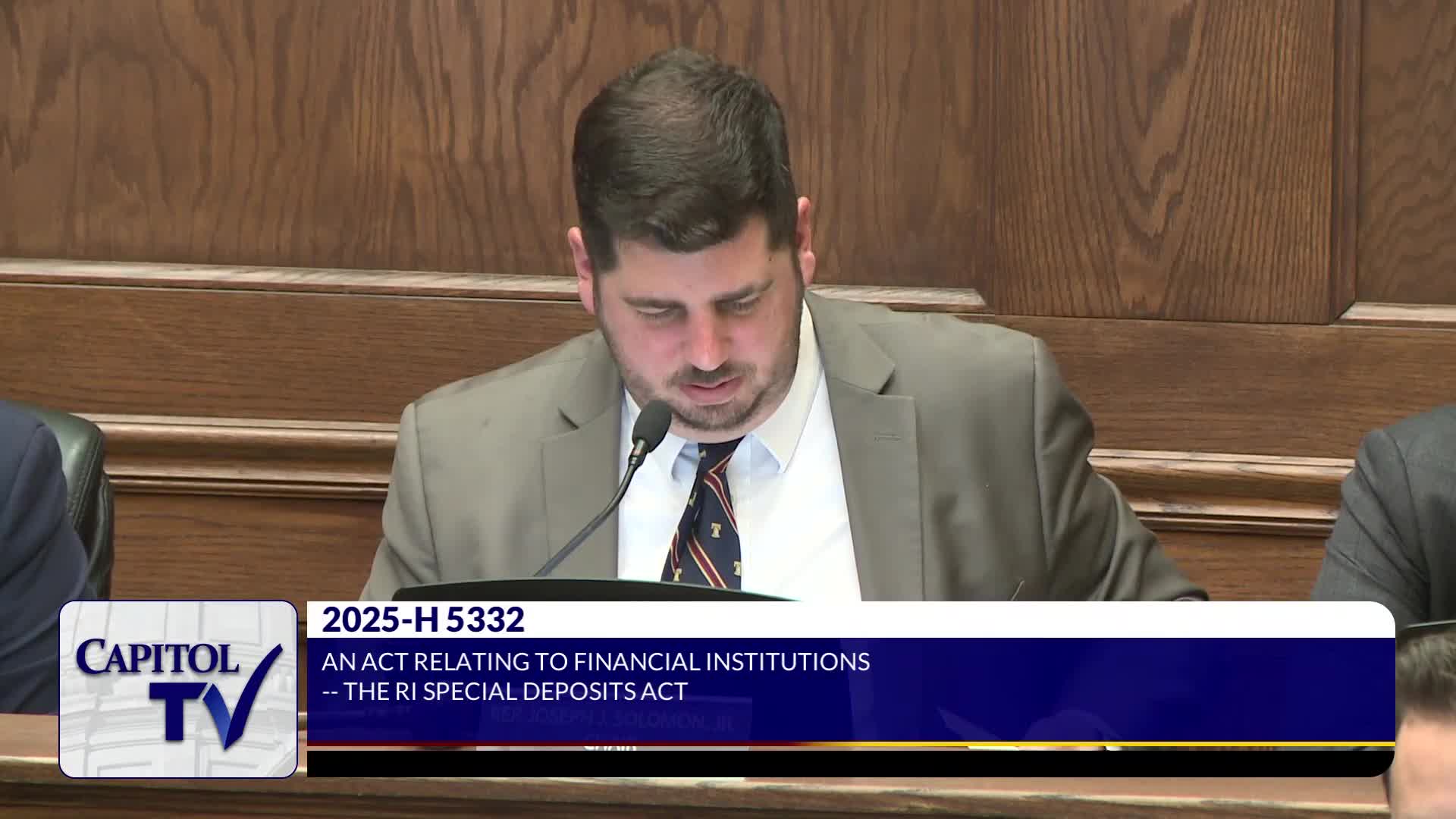Click THE RI SPECIAL DEPOSITS ACT subtitle
Screen dimensions: 1456x819
(516, 692)
